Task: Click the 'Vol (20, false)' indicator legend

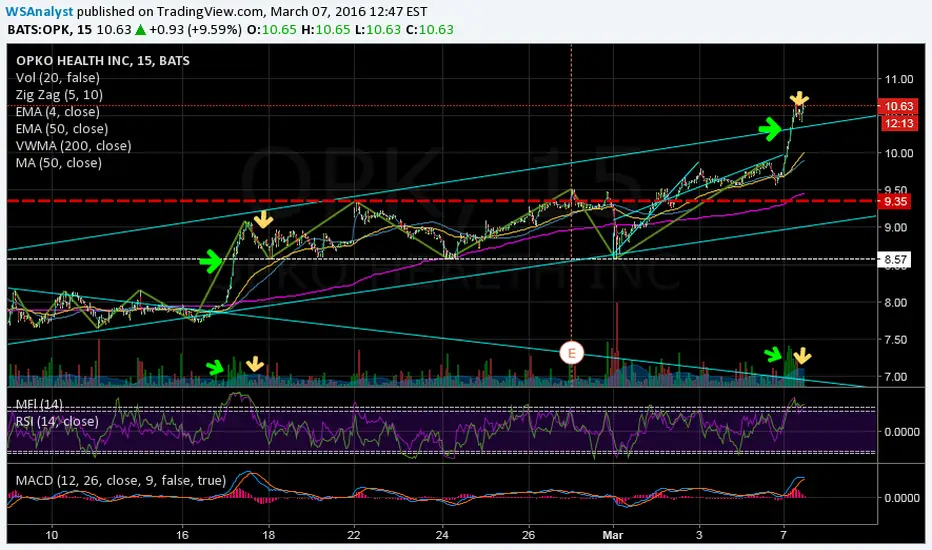Action: 58,78
